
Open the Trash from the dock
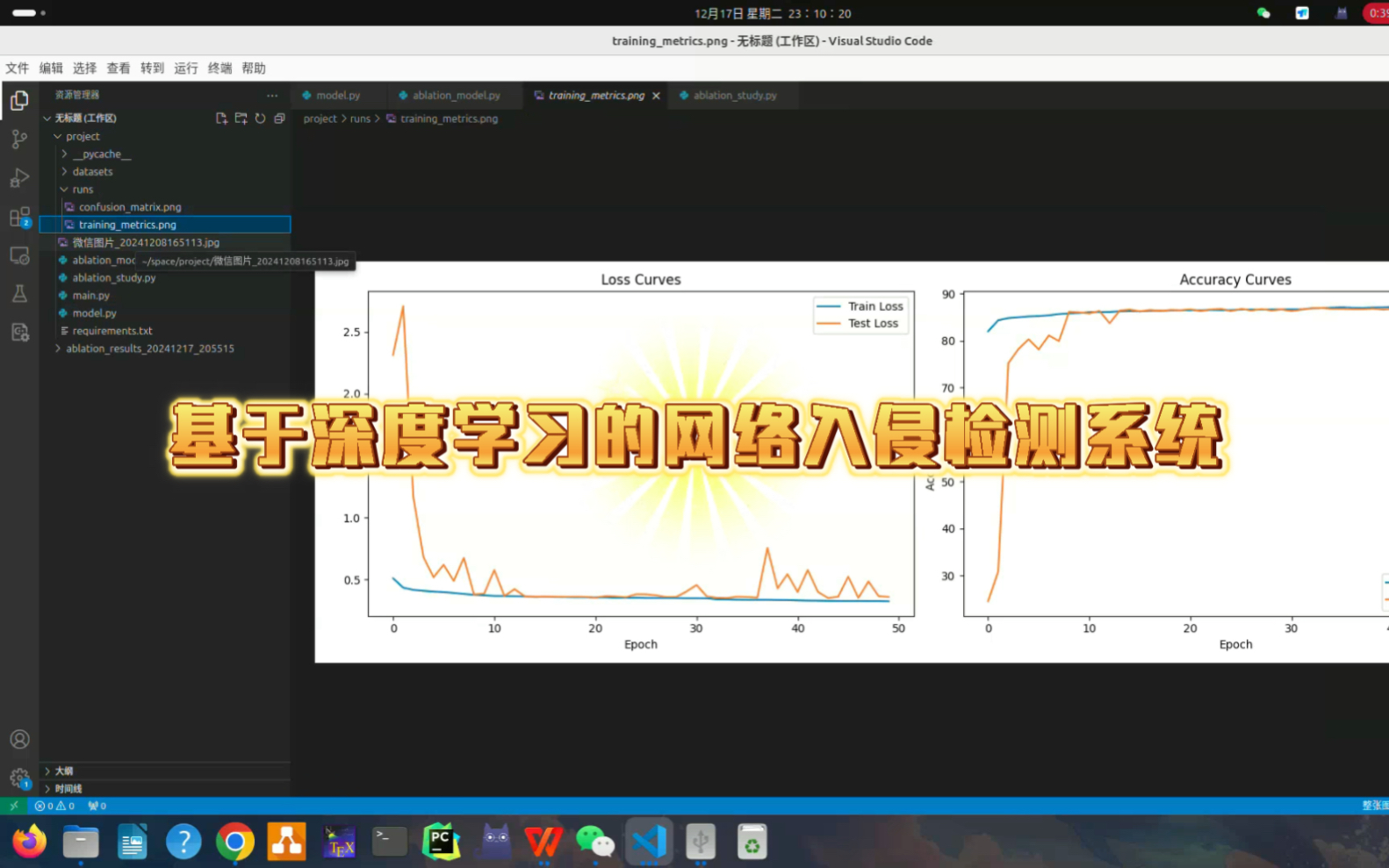tap(752, 843)
